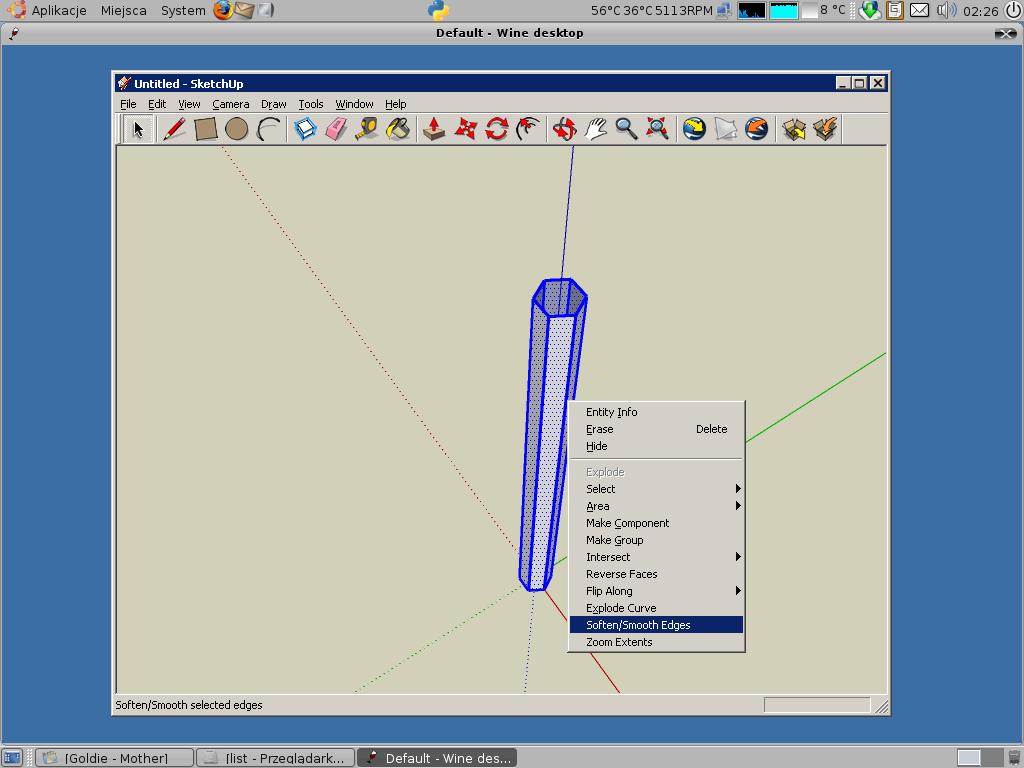
Task: Click the measurements value box in status bar
Action: coord(817,705)
